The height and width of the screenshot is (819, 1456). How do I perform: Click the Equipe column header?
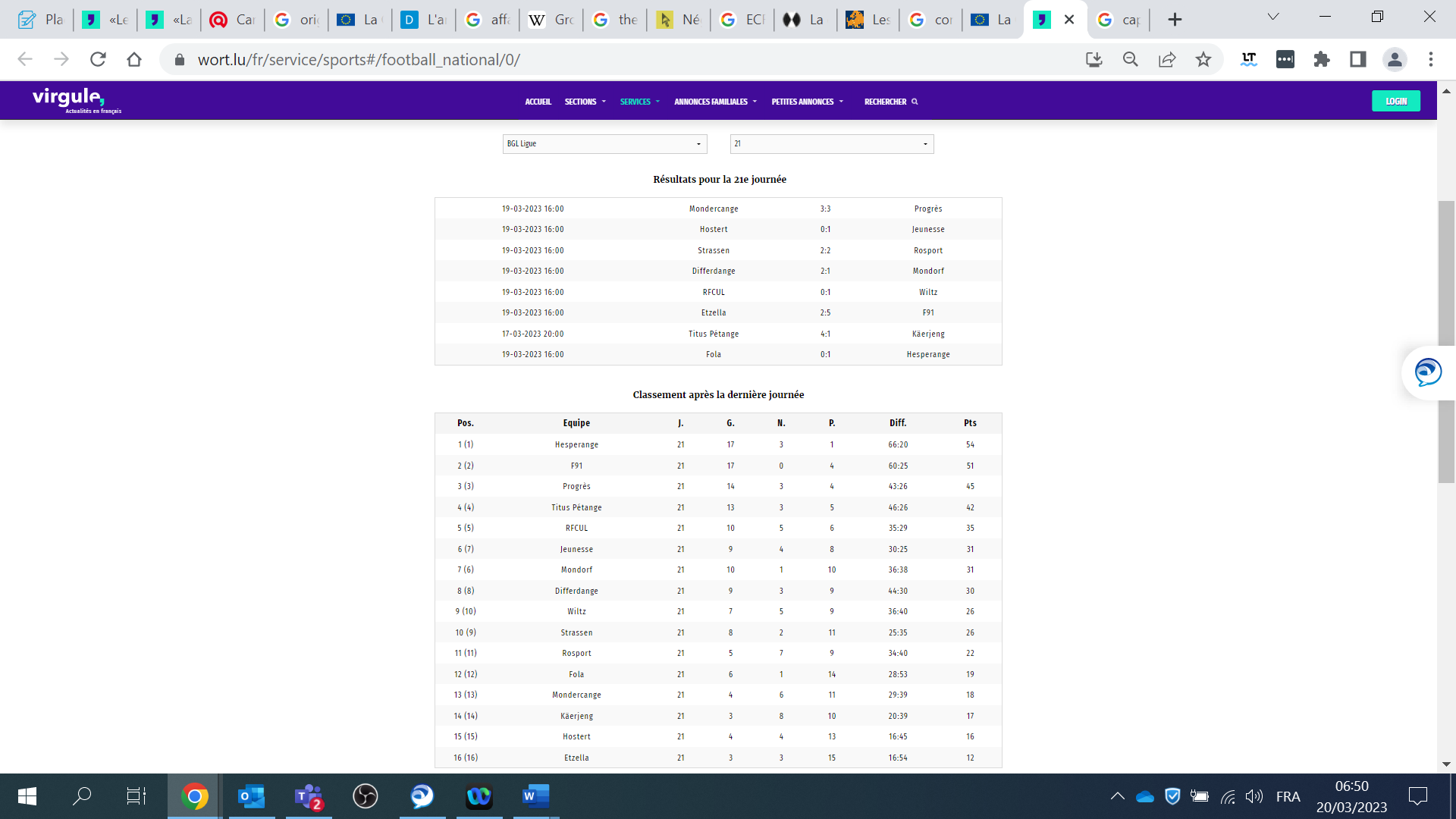coord(576,423)
